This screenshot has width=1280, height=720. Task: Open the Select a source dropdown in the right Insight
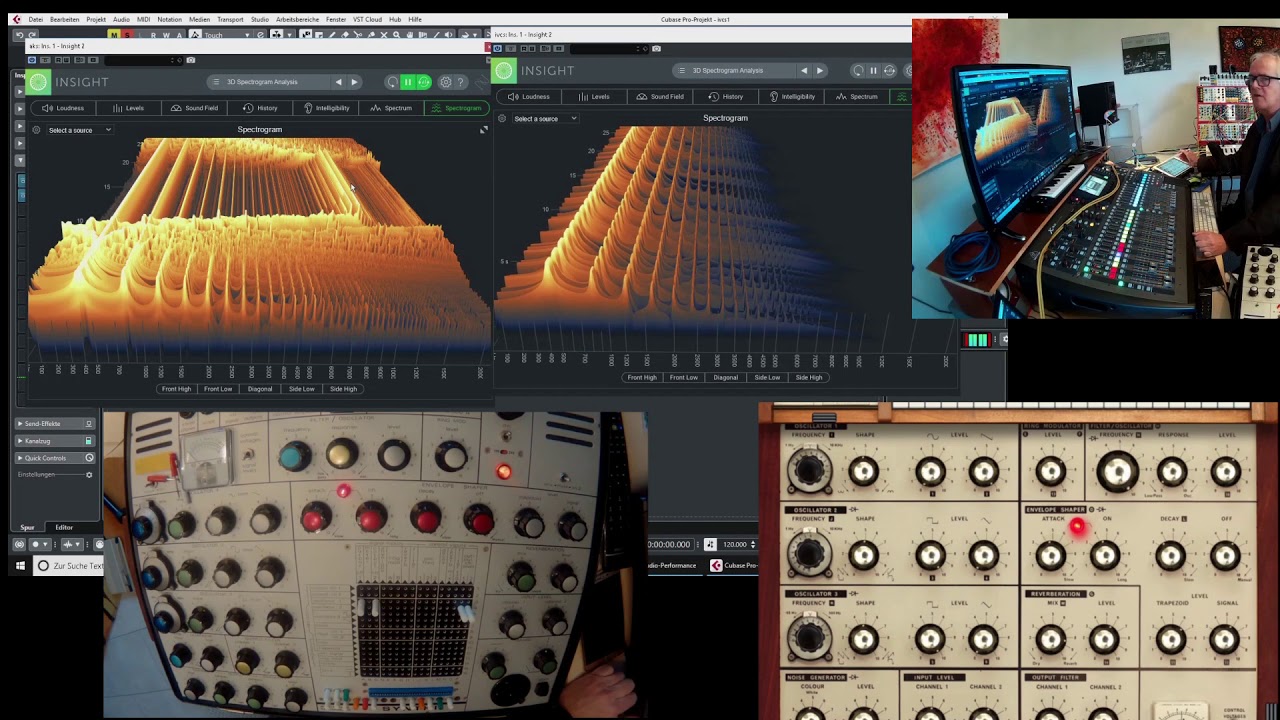coord(545,118)
